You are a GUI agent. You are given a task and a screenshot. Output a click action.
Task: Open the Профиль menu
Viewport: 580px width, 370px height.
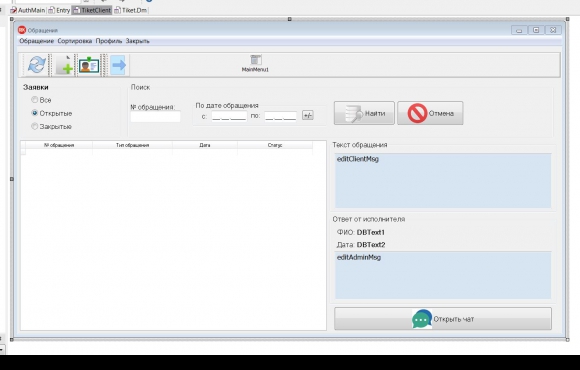point(109,41)
